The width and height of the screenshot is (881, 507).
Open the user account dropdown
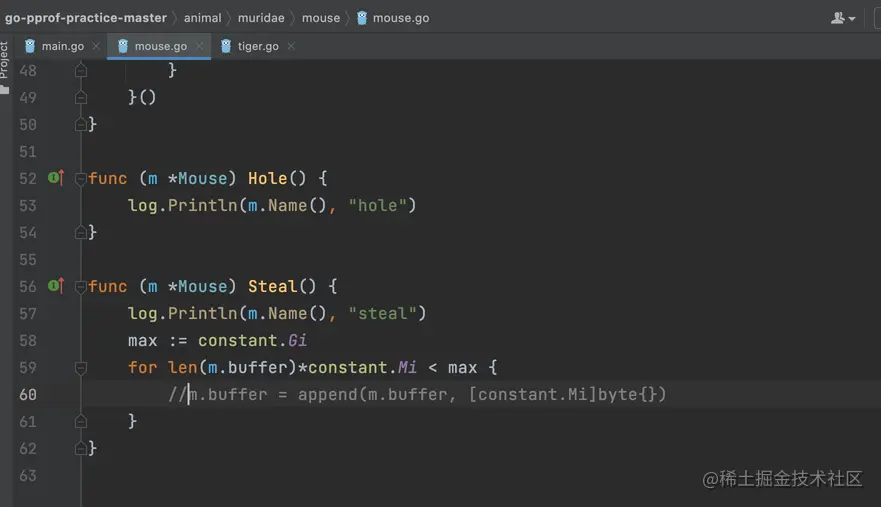point(843,18)
